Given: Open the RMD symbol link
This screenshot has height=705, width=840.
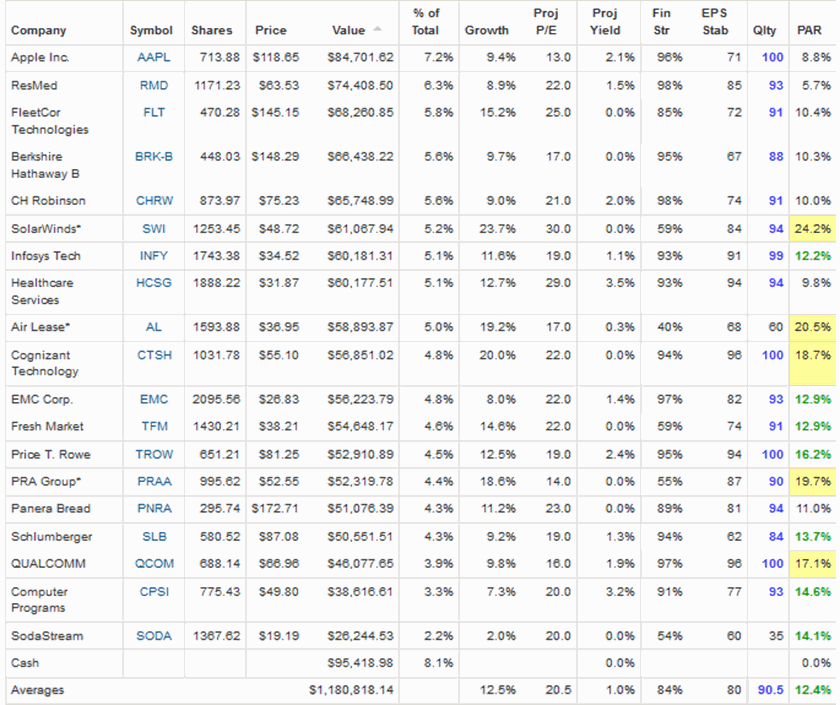Looking at the screenshot, I should pos(154,85).
